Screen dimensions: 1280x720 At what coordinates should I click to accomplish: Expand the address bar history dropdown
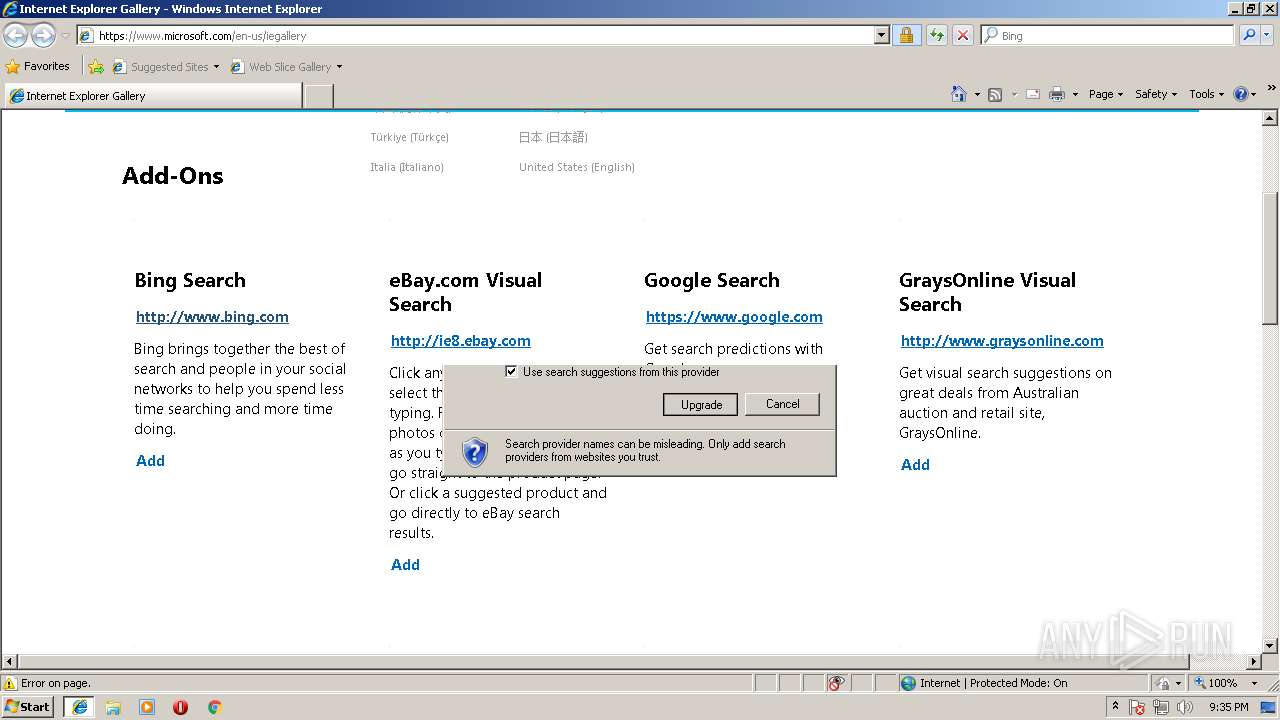point(881,35)
